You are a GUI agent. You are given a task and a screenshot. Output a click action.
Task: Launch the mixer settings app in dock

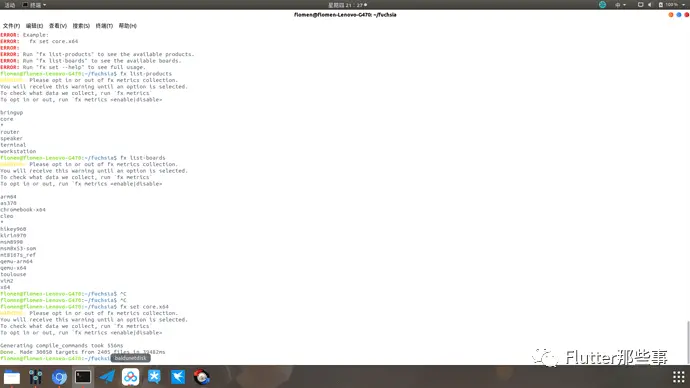[x=36, y=377]
